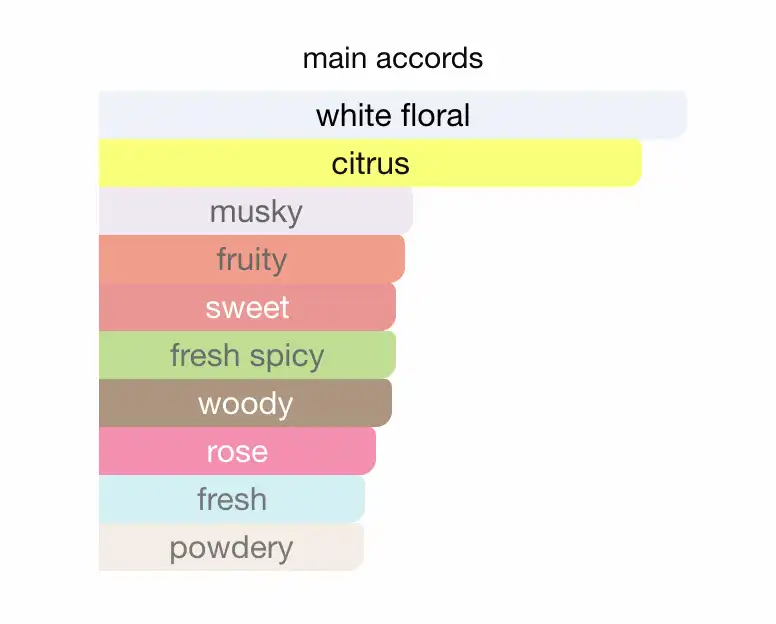Select the light blue fresh bar

click(x=231, y=499)
